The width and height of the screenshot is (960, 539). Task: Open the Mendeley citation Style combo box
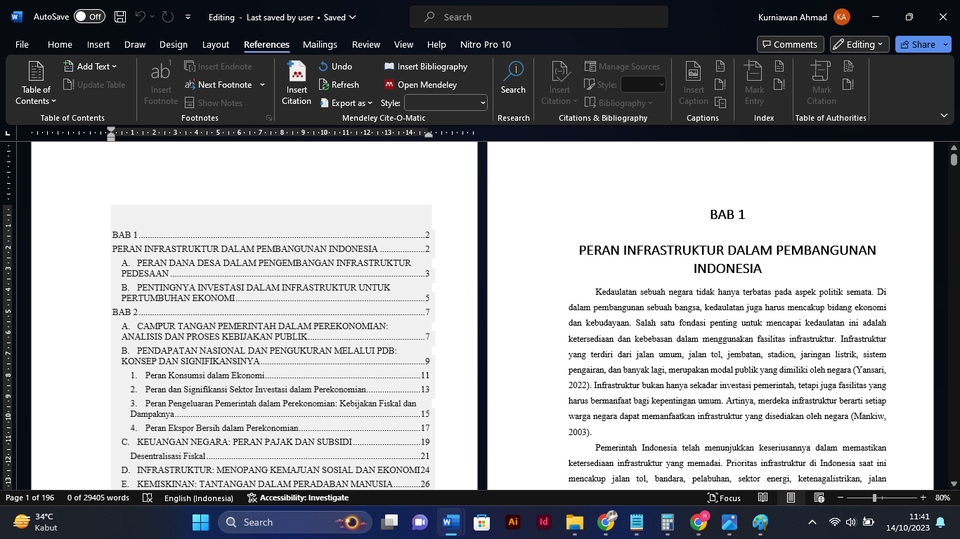tap(445, 103)
